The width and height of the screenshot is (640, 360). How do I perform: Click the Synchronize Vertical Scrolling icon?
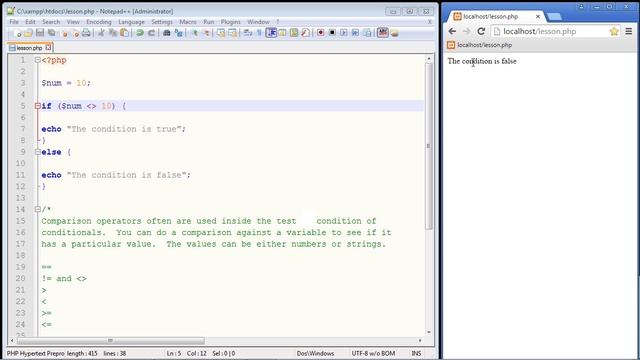[x=221, y=33]
